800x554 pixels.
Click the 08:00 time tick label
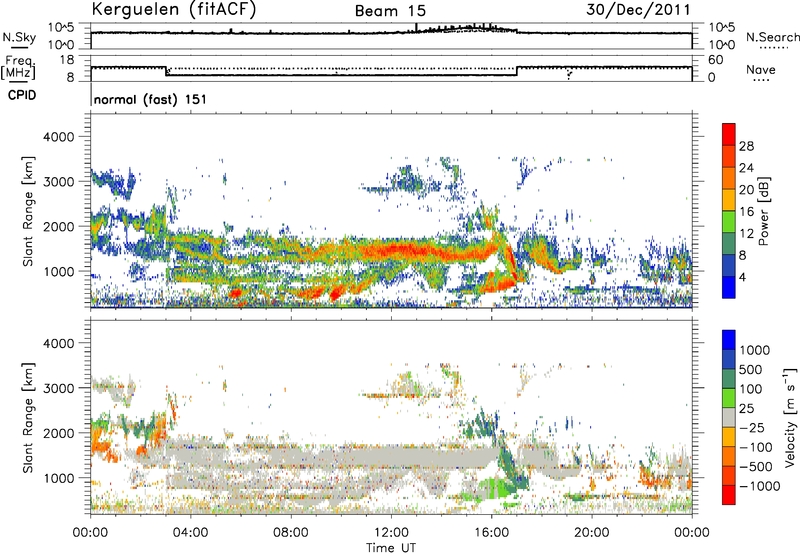click(291, 533)
